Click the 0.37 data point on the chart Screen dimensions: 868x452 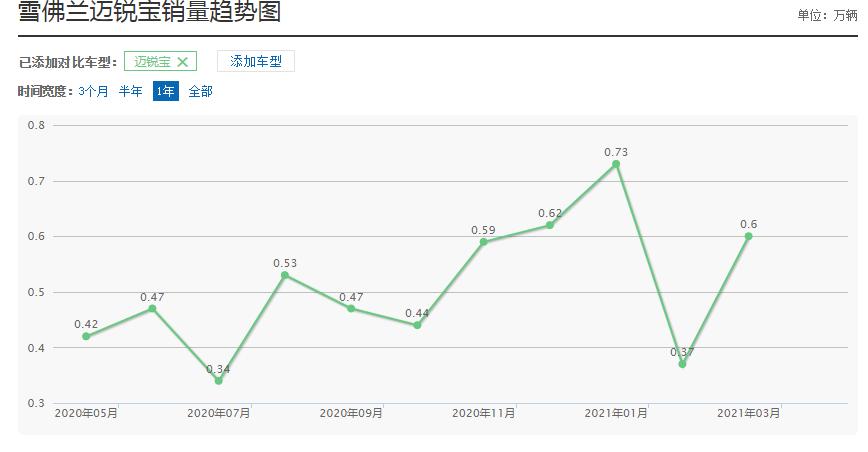click(682, 364)
